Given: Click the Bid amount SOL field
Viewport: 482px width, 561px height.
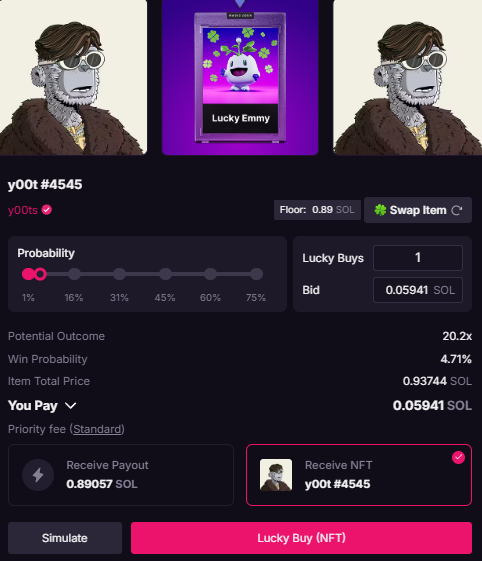Looking at the screenshot, I should point(418,290).
